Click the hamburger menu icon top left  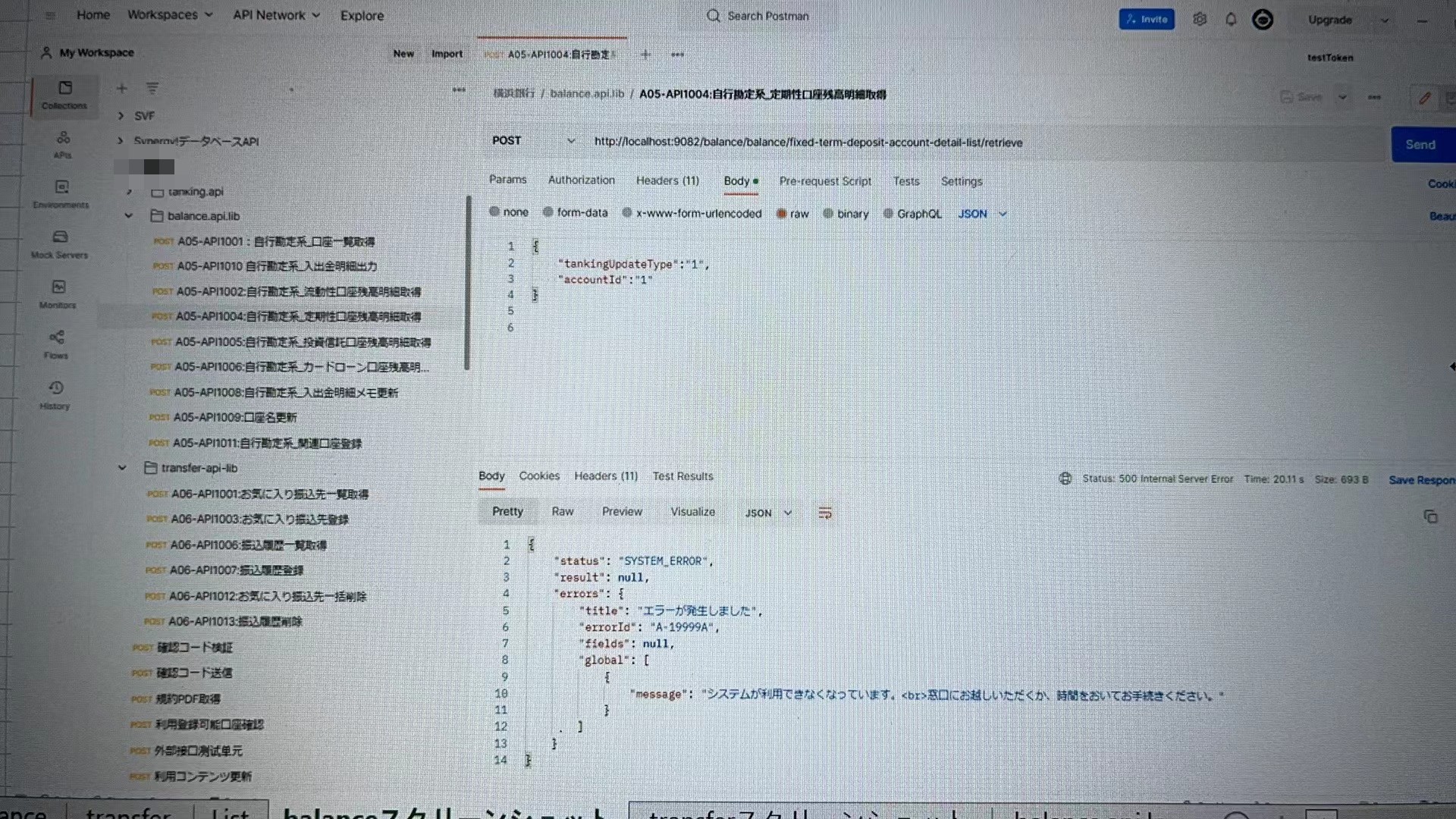click(50, 15)
